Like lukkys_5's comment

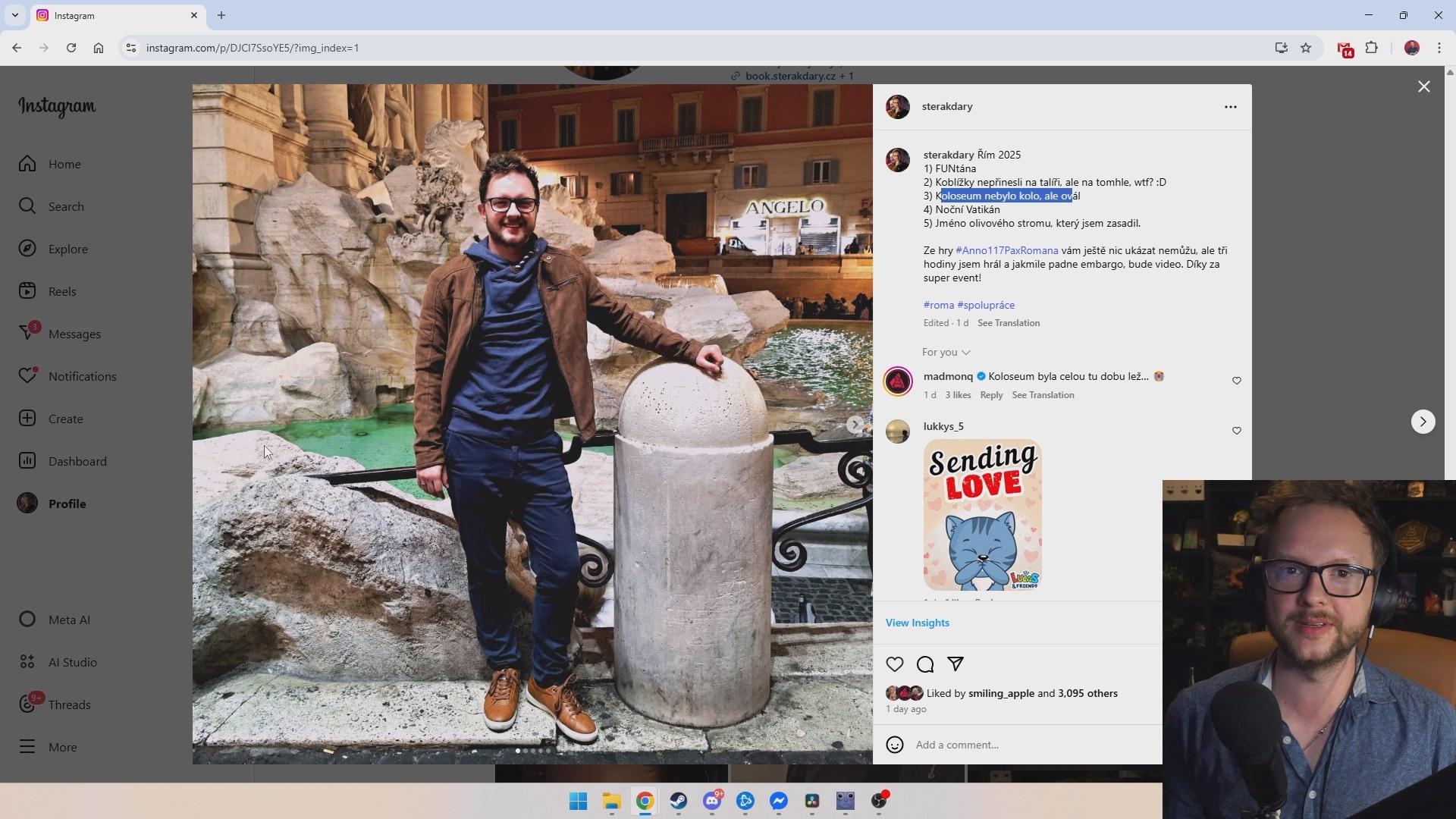coord(1236,431)
